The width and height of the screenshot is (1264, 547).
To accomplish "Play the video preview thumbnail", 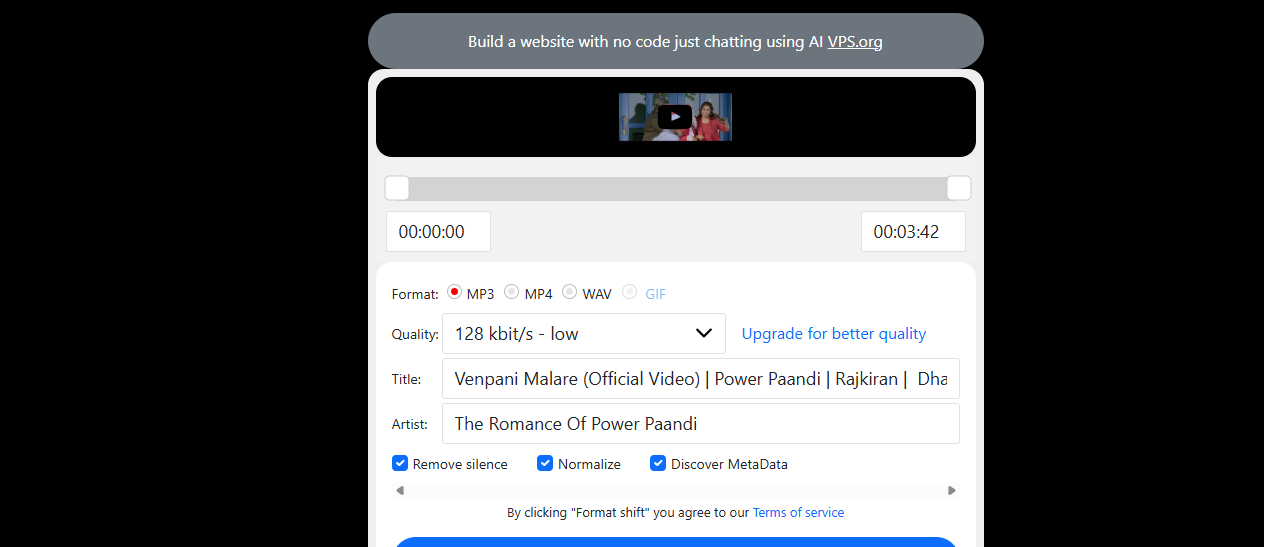I will tap(675, 117).
